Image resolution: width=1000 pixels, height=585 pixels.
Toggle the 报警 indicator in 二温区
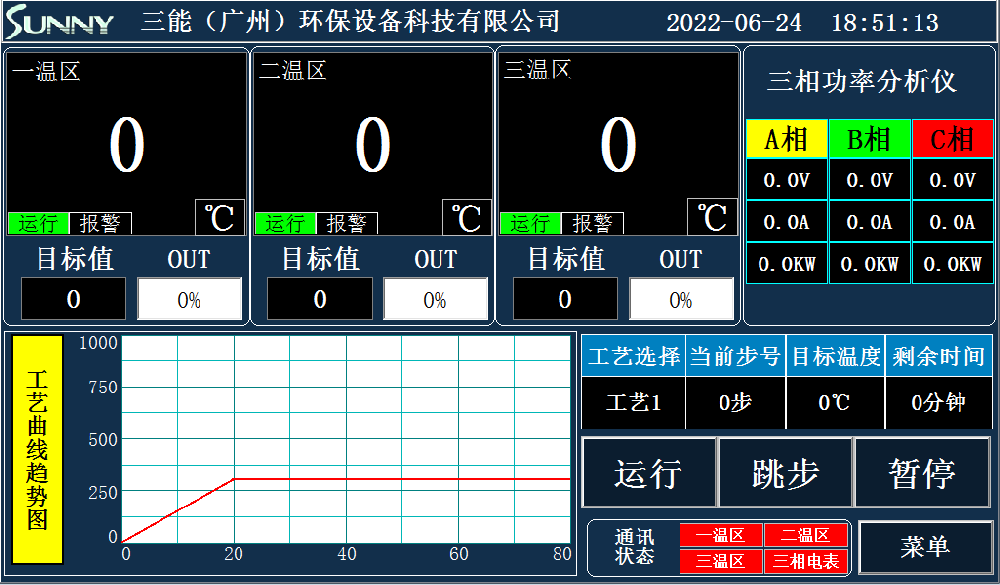click(347, 223)
